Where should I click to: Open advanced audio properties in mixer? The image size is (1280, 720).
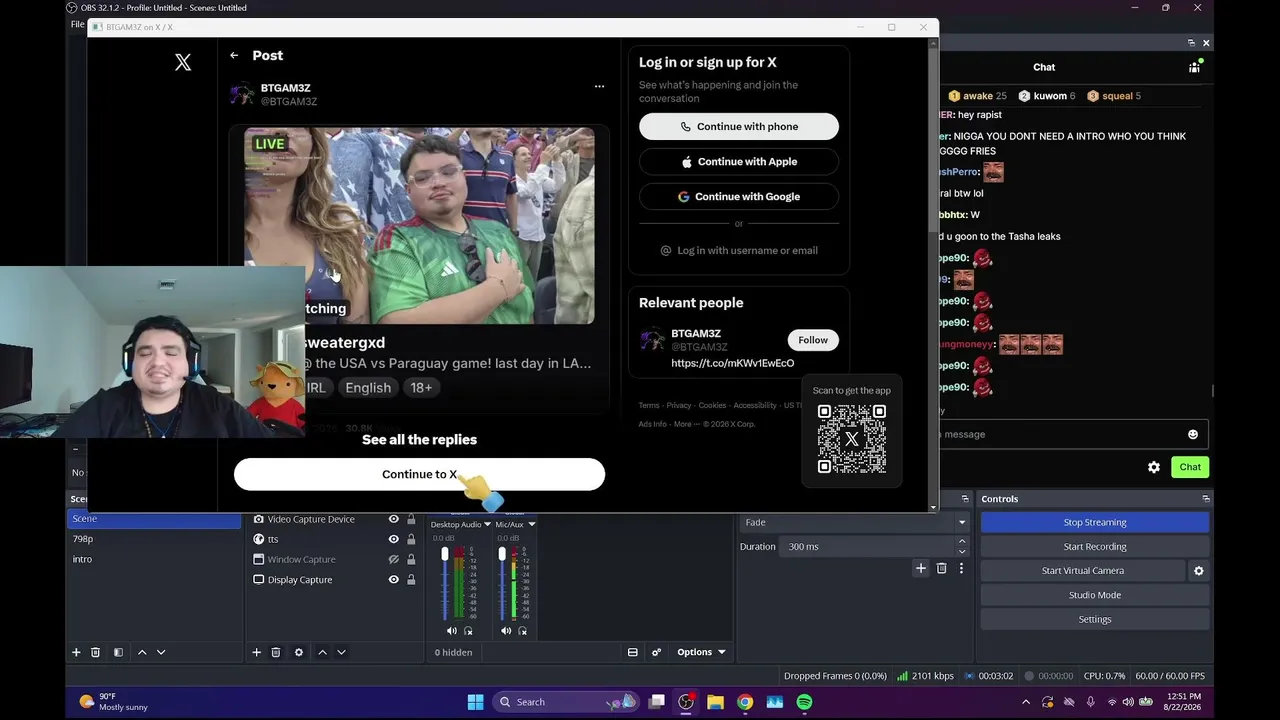pyautogui.click(x=656, y=652)
